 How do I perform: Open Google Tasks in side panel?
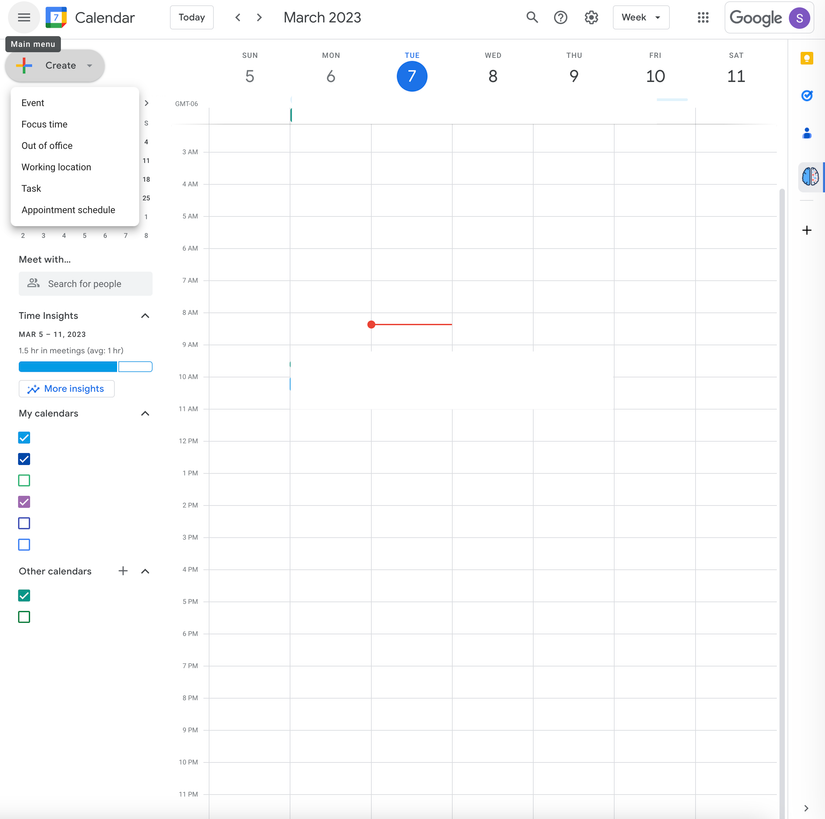coord(807,96)
